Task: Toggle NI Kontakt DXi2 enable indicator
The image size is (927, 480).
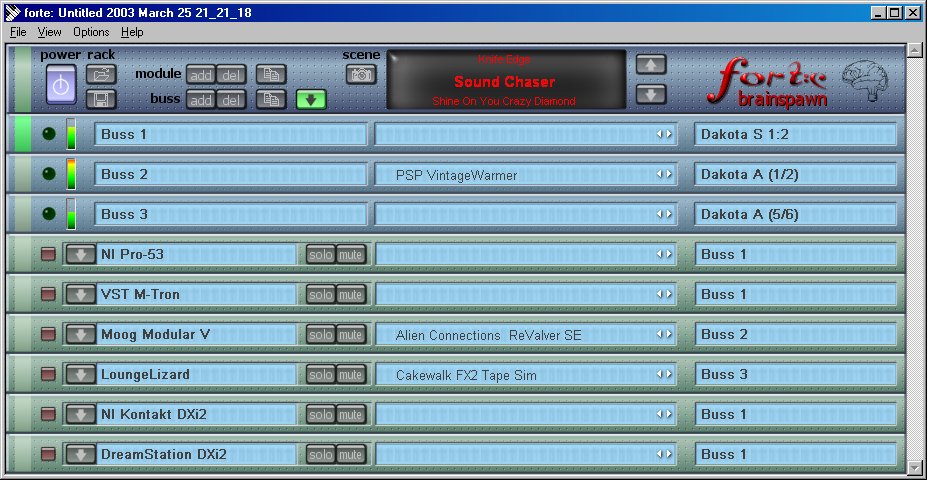Action: (x=48, y=414)
